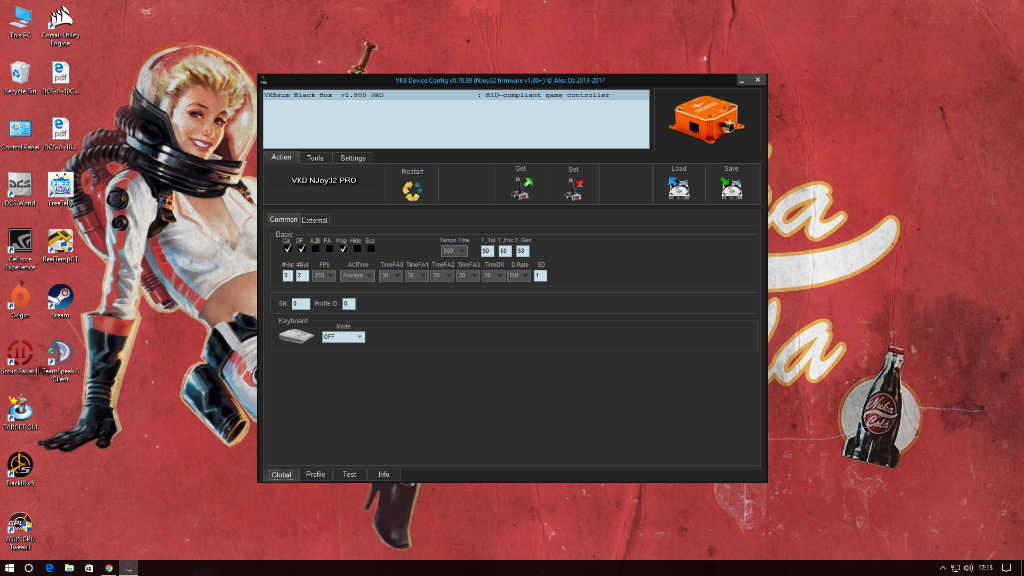Switch to the Settings tab

[353, 158]
